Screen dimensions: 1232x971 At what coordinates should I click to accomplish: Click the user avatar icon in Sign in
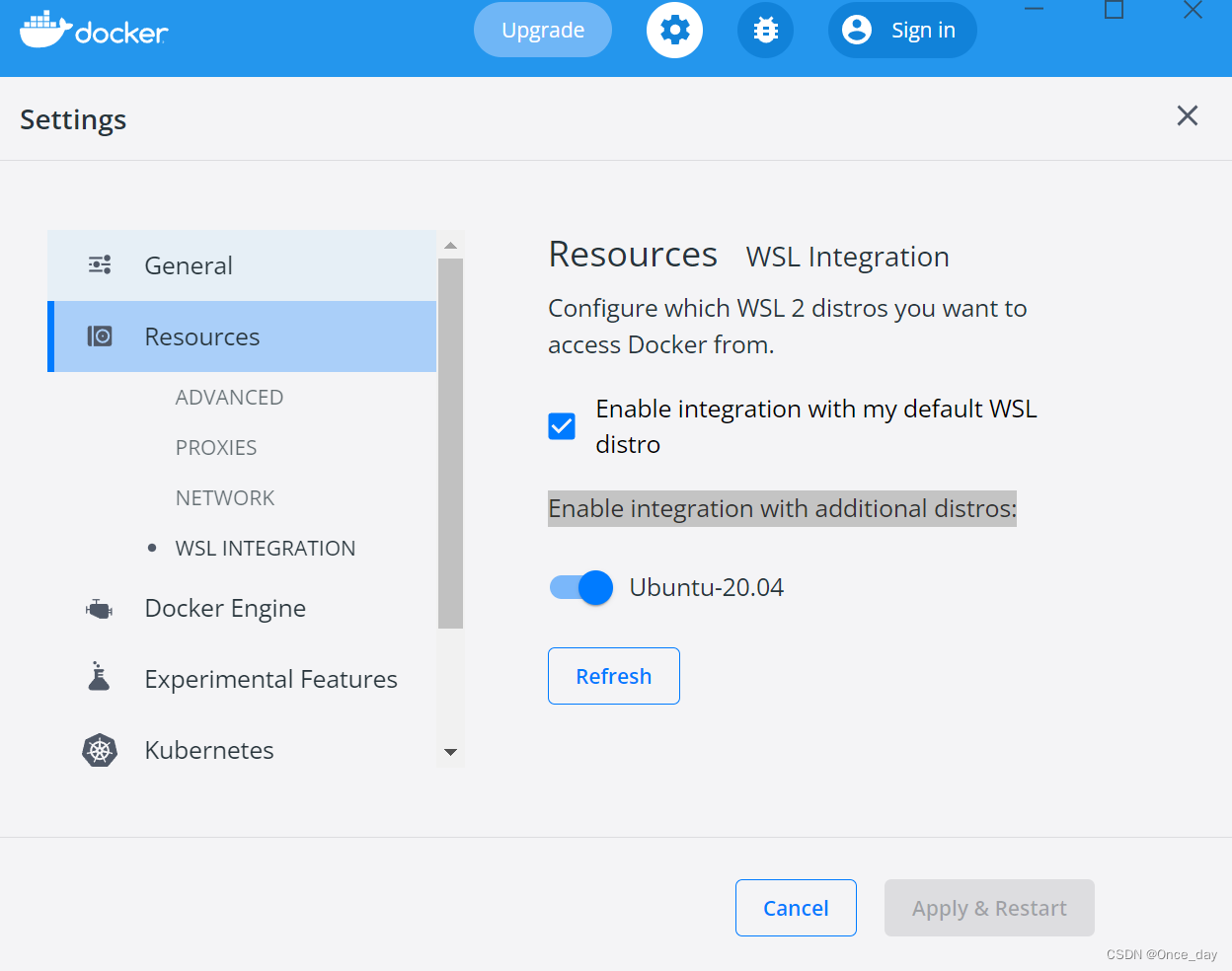[857, 30]
